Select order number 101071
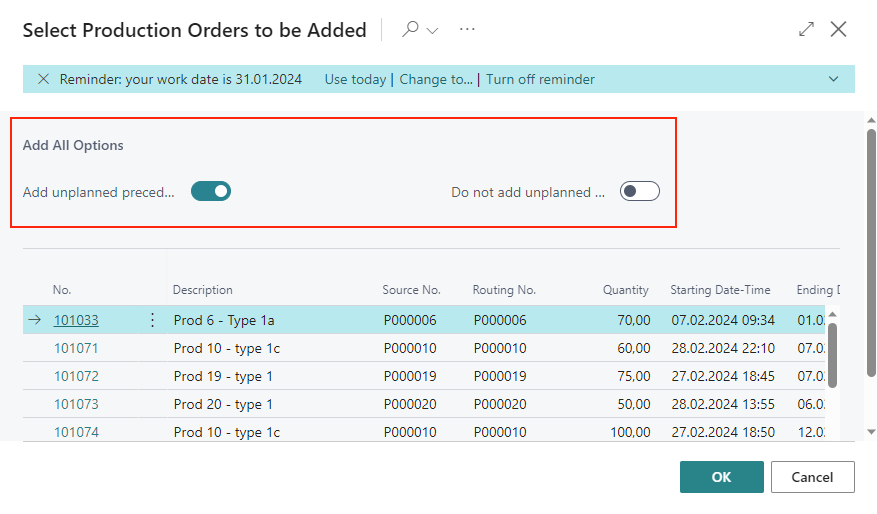The width and height of the screenshot is (877, 514). (x=76, y=348)
